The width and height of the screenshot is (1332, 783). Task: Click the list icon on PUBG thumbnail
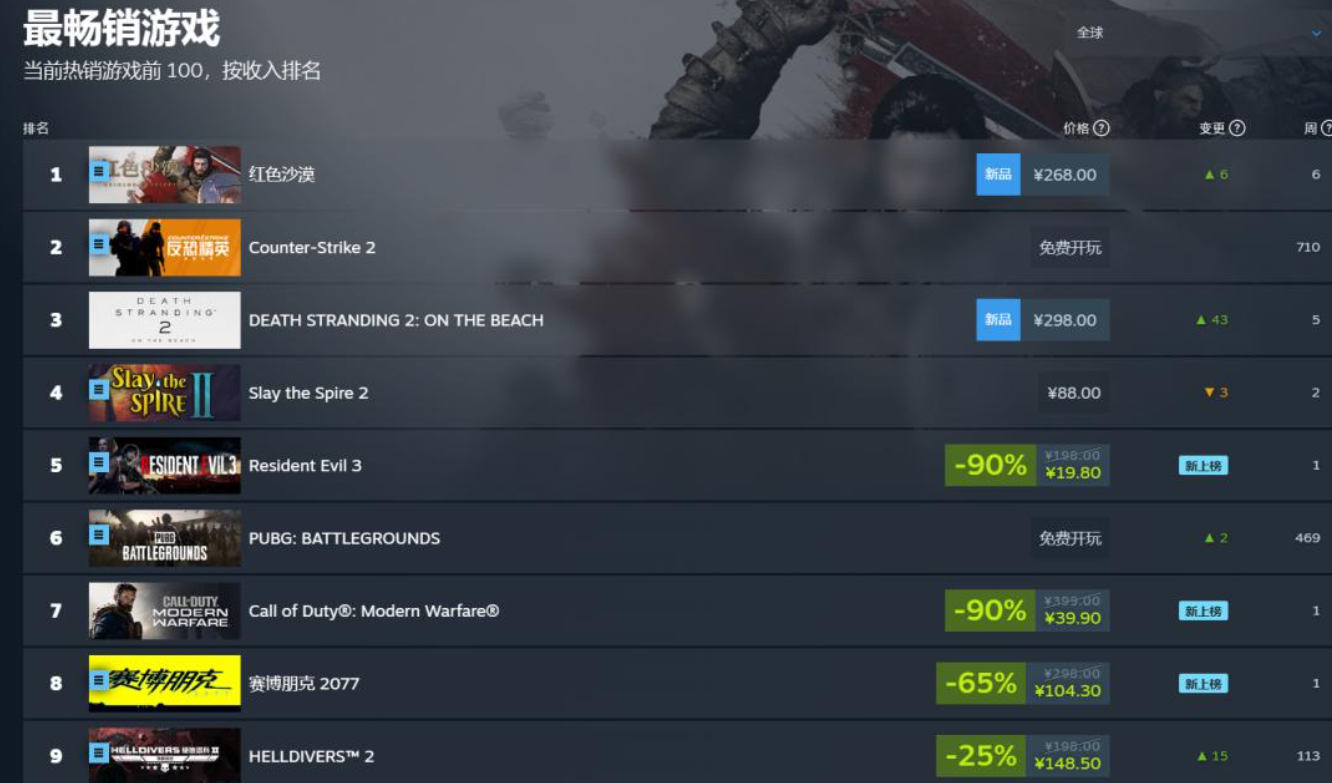pyautogui.click(x=99, y=535)
